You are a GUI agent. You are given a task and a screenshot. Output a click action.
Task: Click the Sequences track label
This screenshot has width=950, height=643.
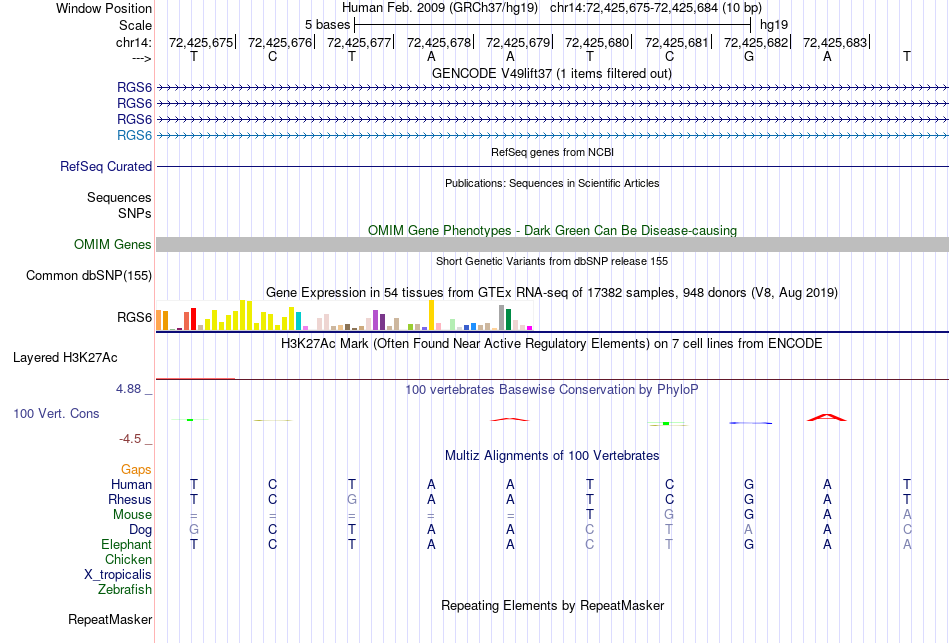(119, 198)
